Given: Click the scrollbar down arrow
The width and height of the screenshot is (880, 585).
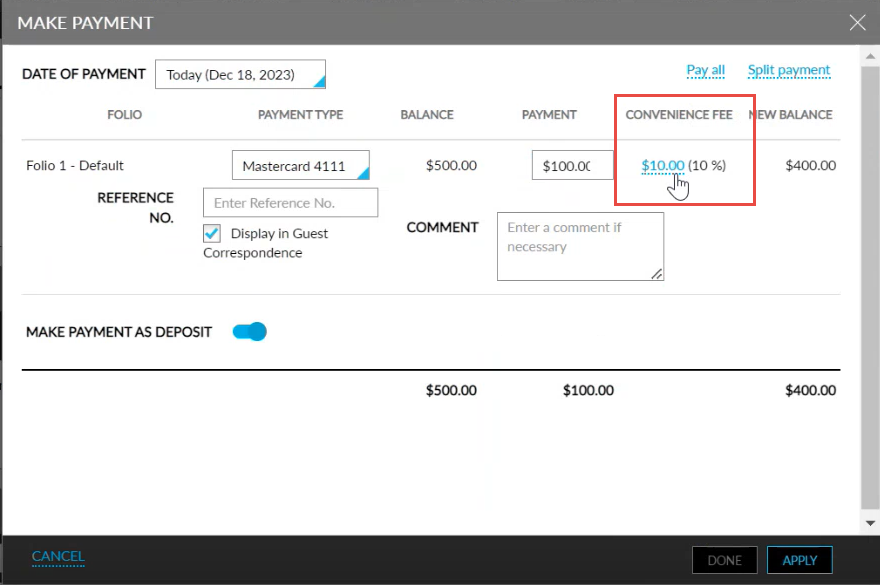Looking at the screenshot, I should tap(870, 523).
